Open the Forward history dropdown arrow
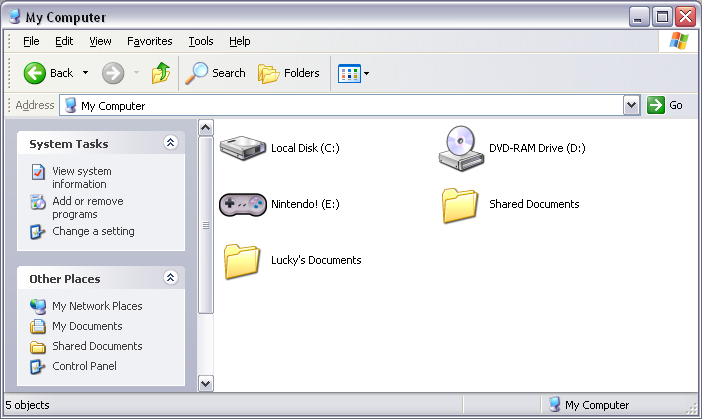The width and height of the screenshot is (702, 419). click(x=137, y=73)
